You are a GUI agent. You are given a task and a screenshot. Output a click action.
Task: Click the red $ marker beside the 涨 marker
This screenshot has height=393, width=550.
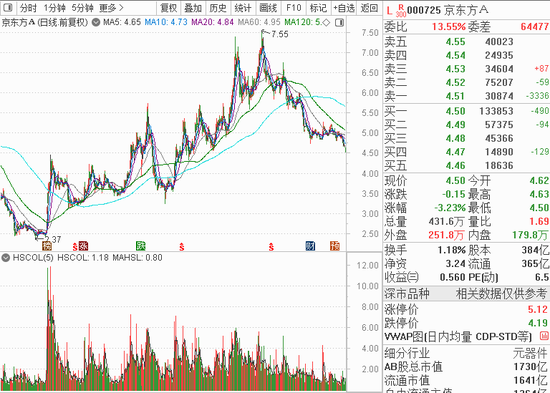tap(75, 247)
